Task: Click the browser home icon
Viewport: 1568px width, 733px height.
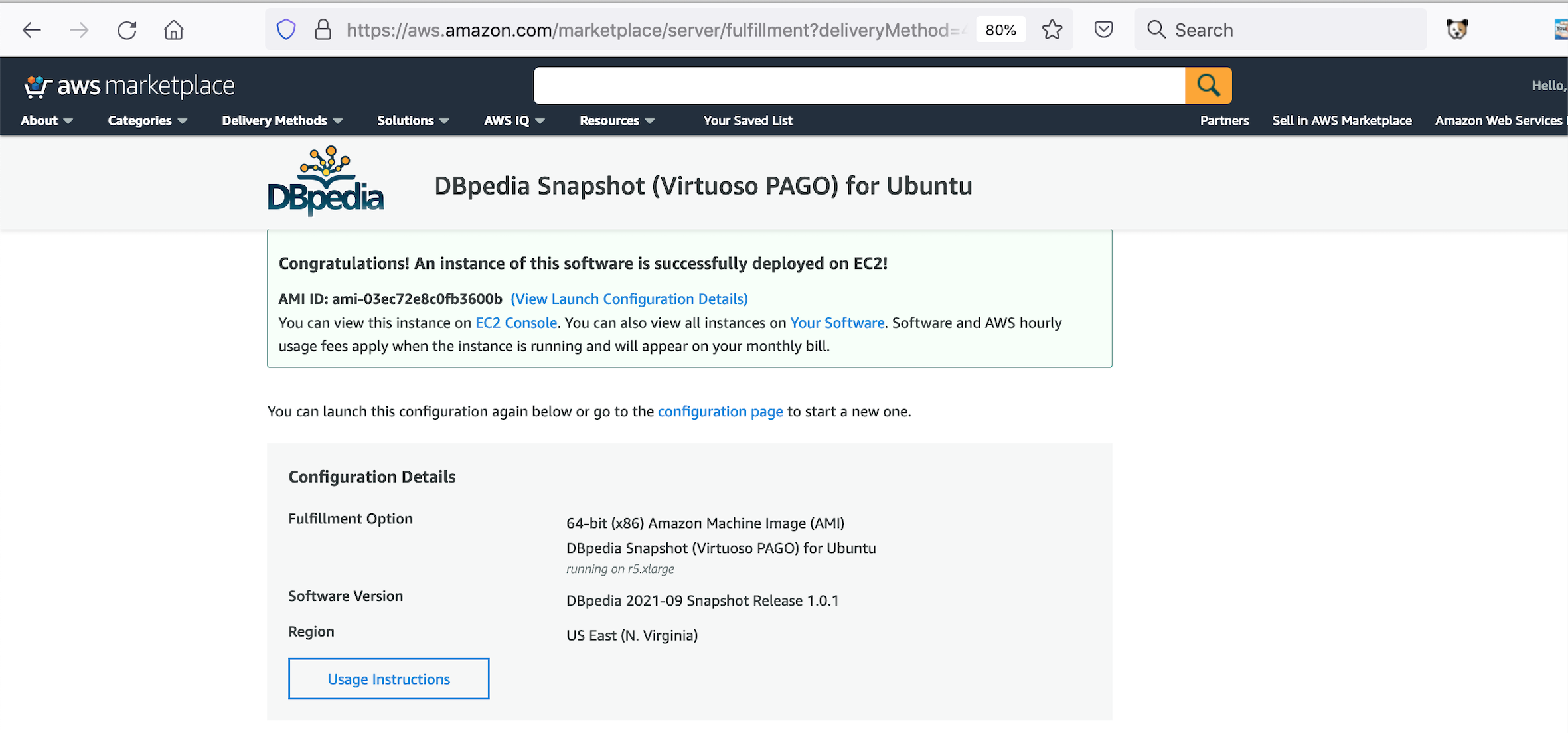Action: pyautogui.click(x=174, y=30)
